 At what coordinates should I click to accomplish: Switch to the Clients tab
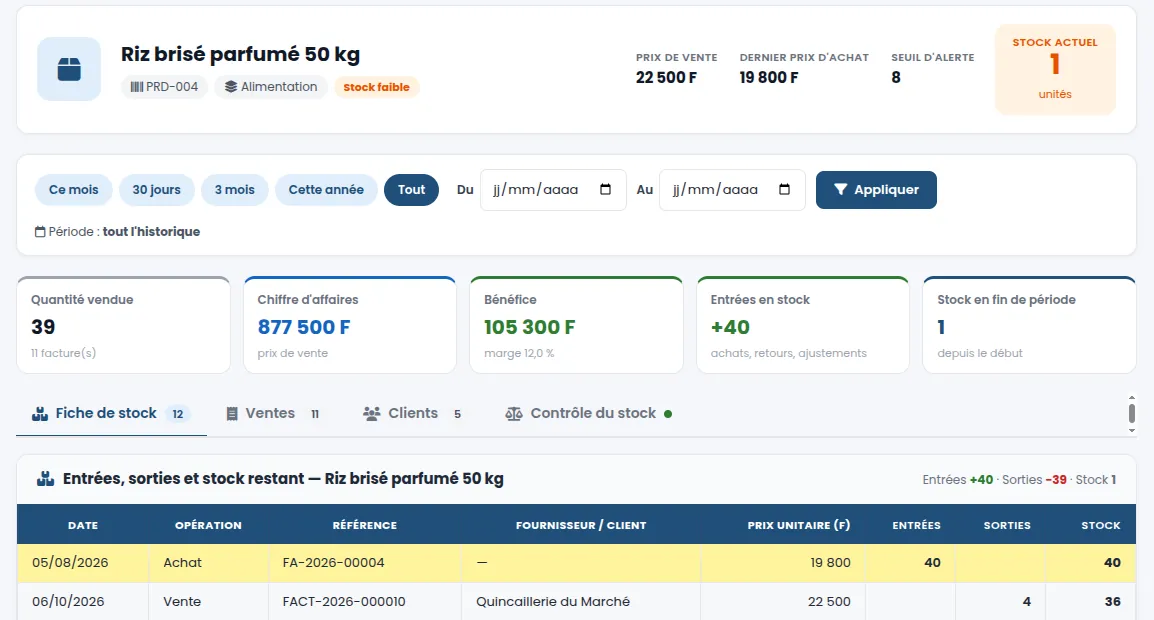[412, 414]
